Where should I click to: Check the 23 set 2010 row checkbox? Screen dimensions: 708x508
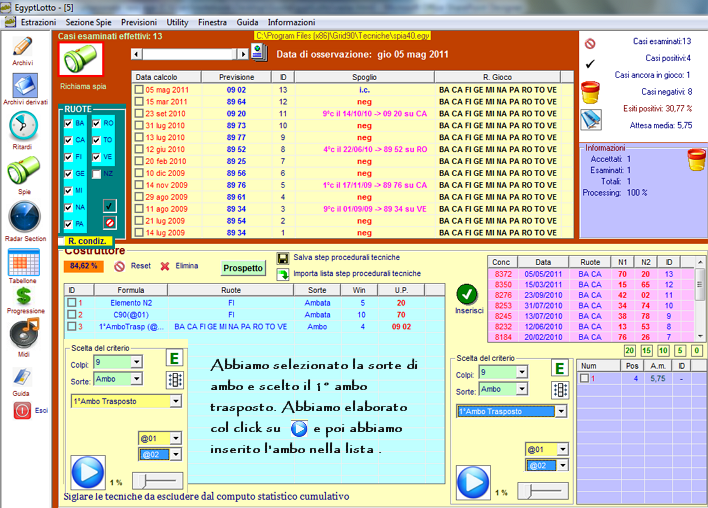coord(139,113)
